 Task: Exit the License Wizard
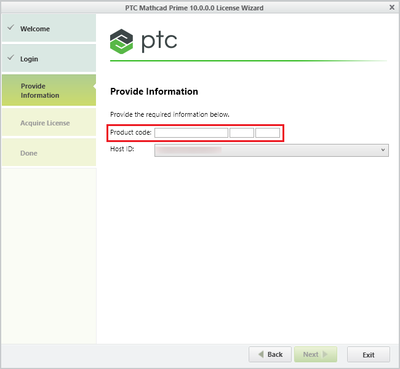point(368,354)
